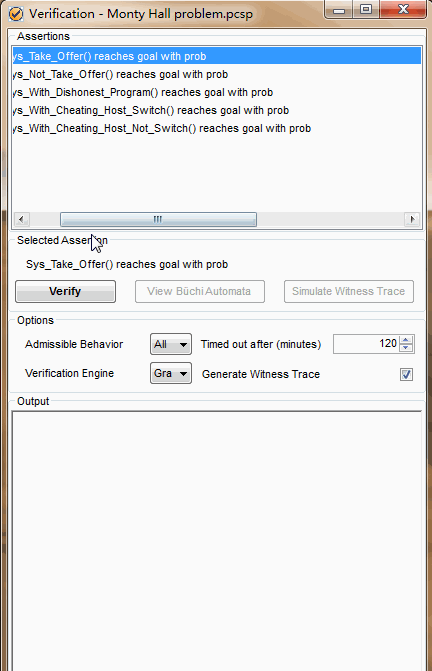Click the Verify button

tap(65, 291)
